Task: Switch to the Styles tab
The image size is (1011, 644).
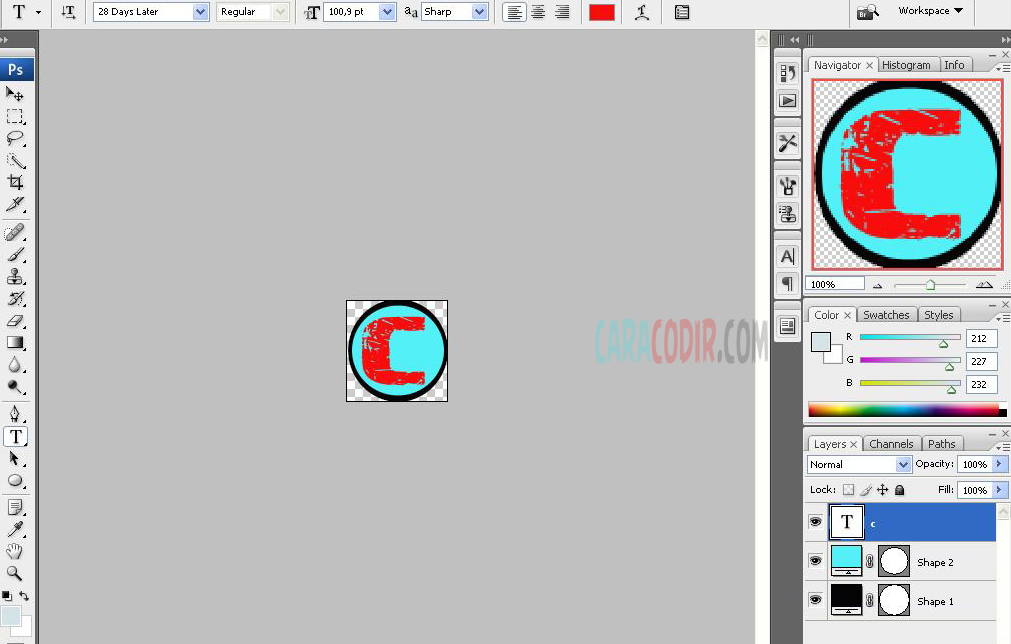Action: click(938, 315)
